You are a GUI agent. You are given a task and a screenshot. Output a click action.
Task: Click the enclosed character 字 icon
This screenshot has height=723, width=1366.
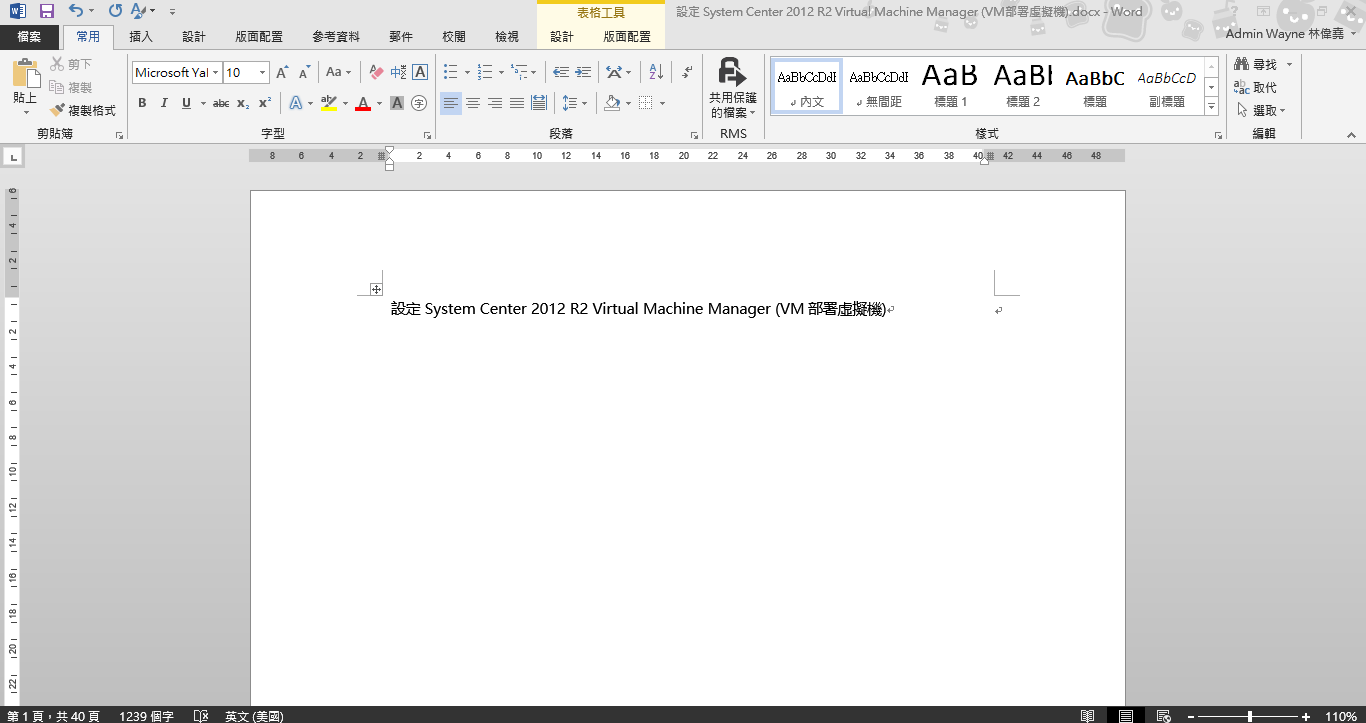coord(419,103)
